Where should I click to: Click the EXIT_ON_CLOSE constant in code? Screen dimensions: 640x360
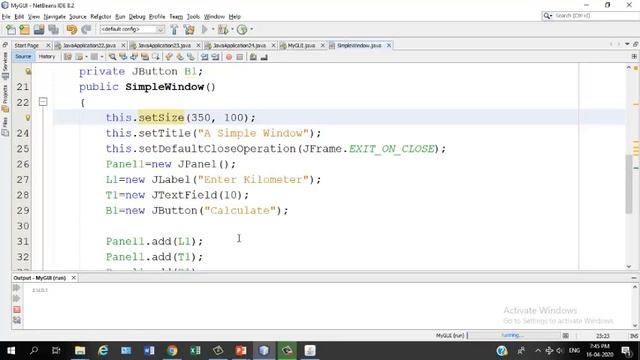point(391,149)
